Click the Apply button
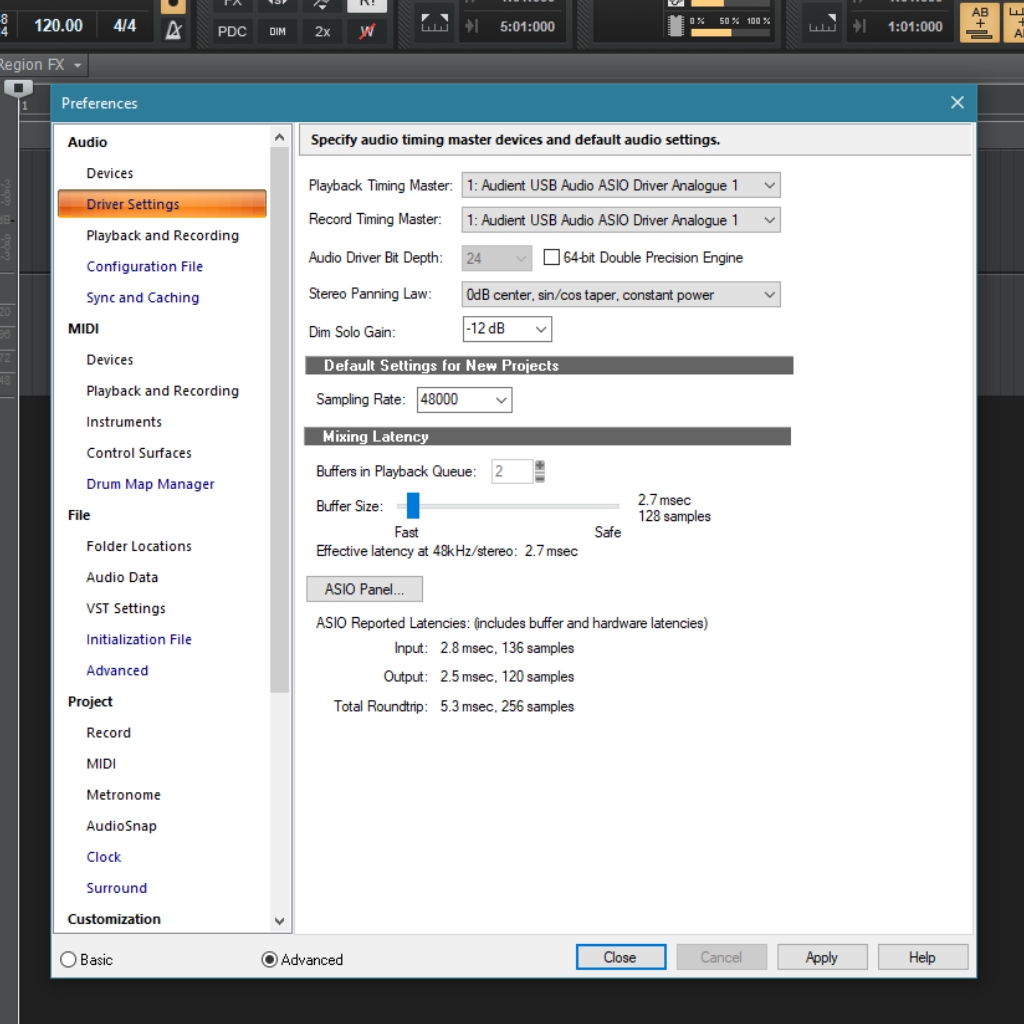This screenshot has height=1024, width=1024. 822,957
